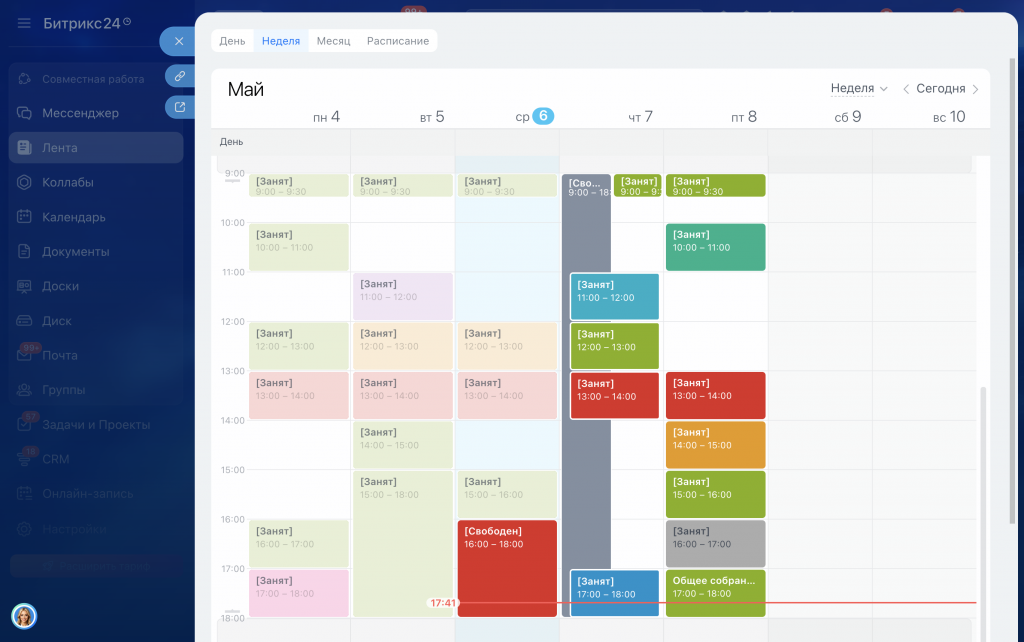Switch to the День tab

pyautogui.click(x=232, y=40)
